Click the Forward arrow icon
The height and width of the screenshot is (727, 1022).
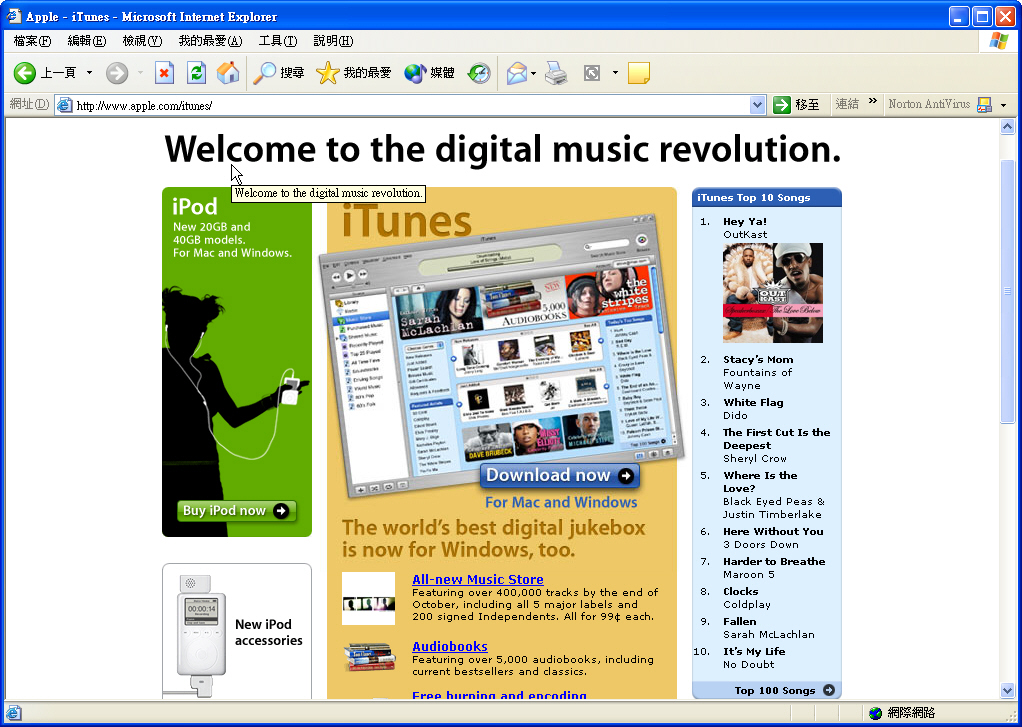click(117, 72)
